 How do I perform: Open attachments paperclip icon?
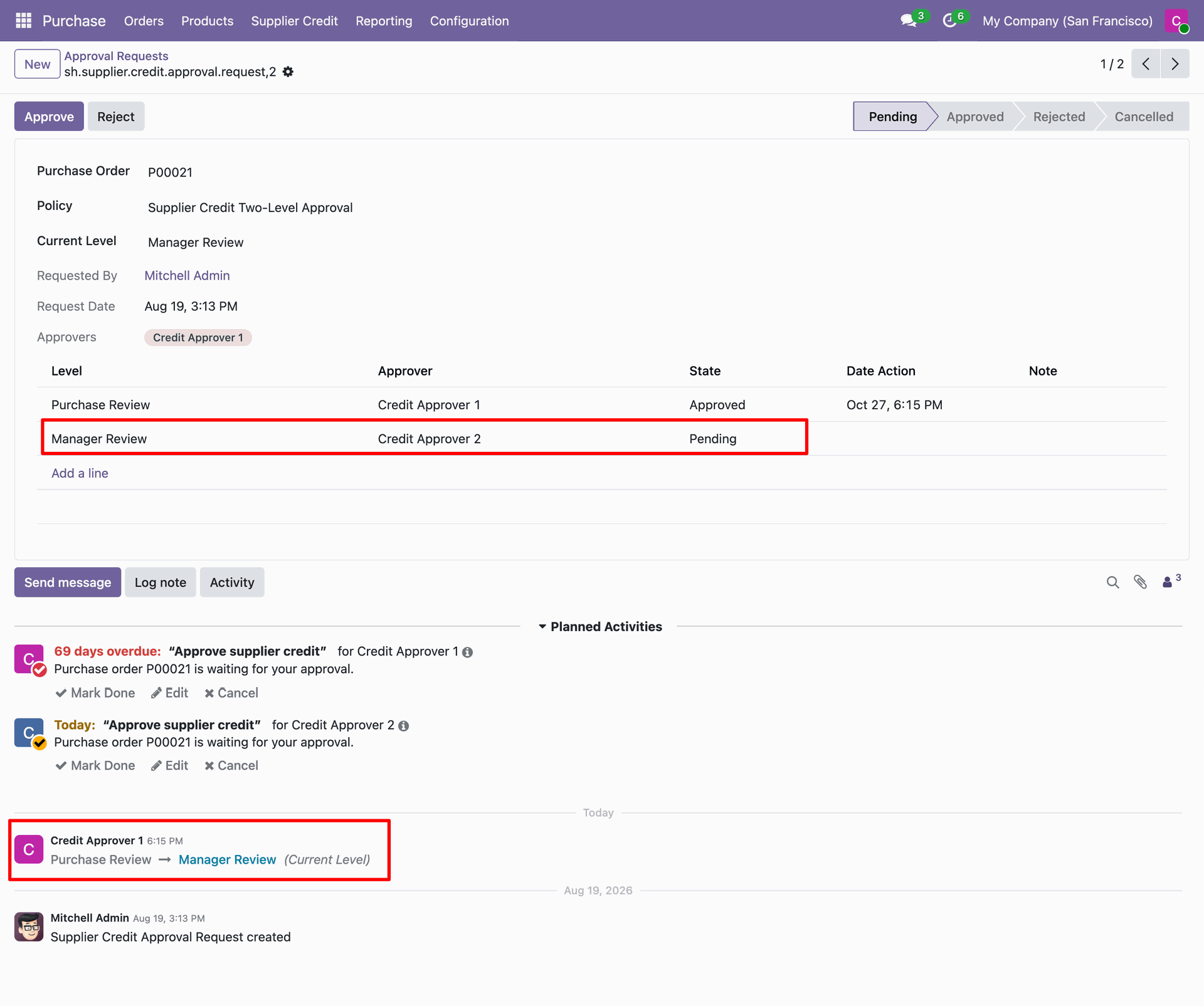pyautogui.click(x=1140, y=582)
